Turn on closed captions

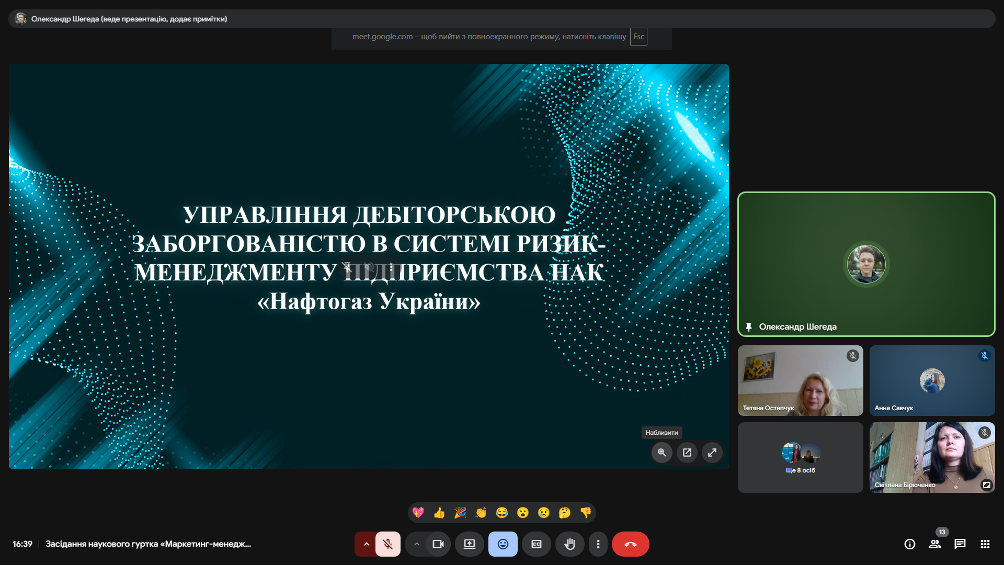coord(537,544)
